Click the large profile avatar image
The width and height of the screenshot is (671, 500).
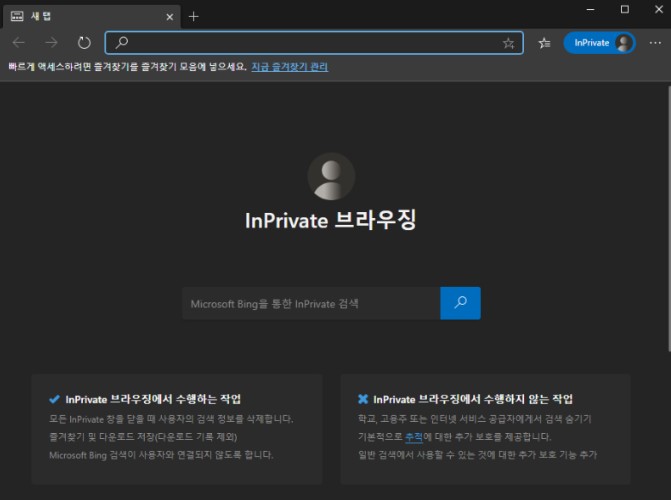click(331, 176)
